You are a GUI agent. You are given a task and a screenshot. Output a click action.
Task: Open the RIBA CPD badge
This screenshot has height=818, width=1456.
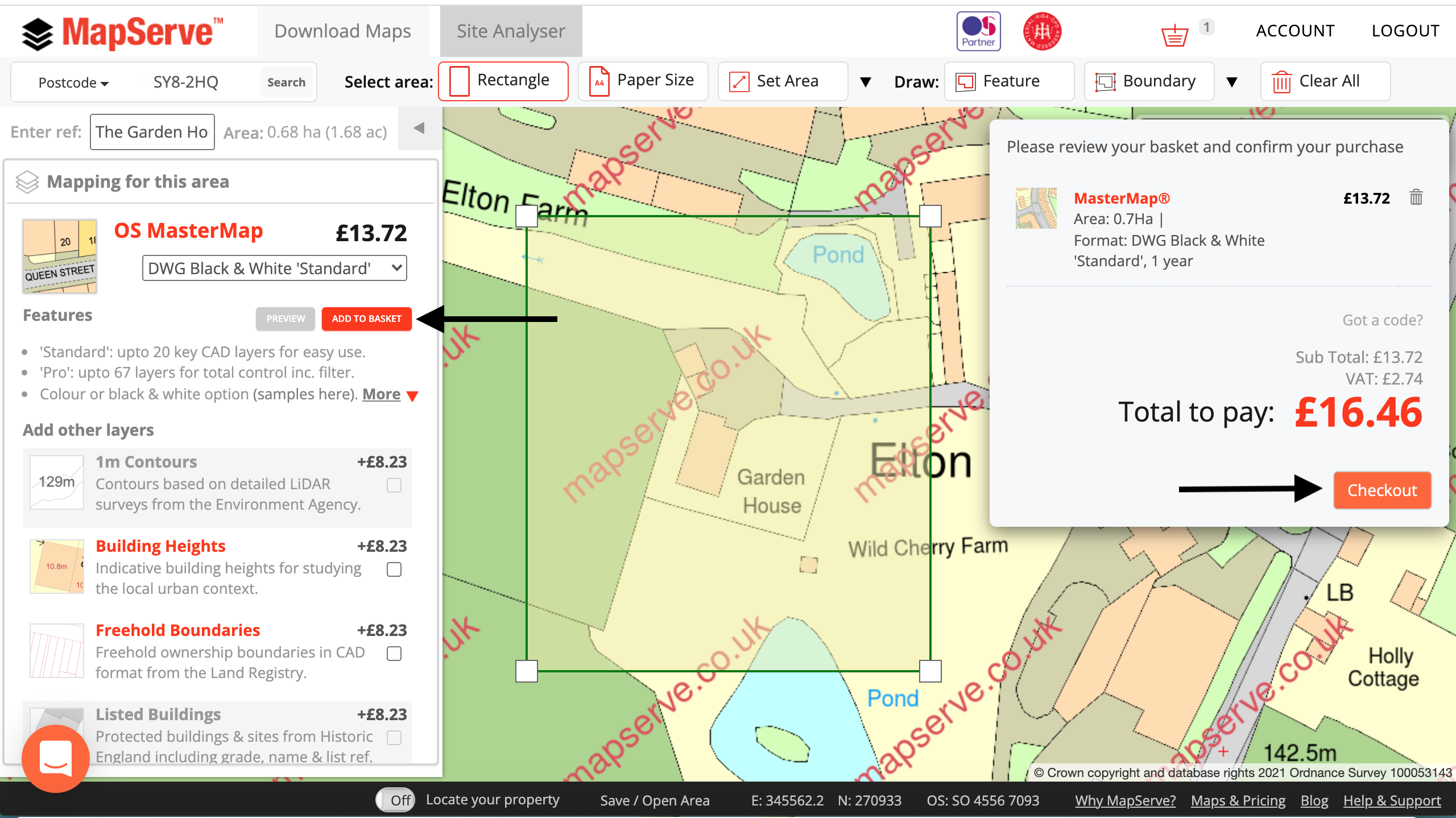tap(1042, 31)
